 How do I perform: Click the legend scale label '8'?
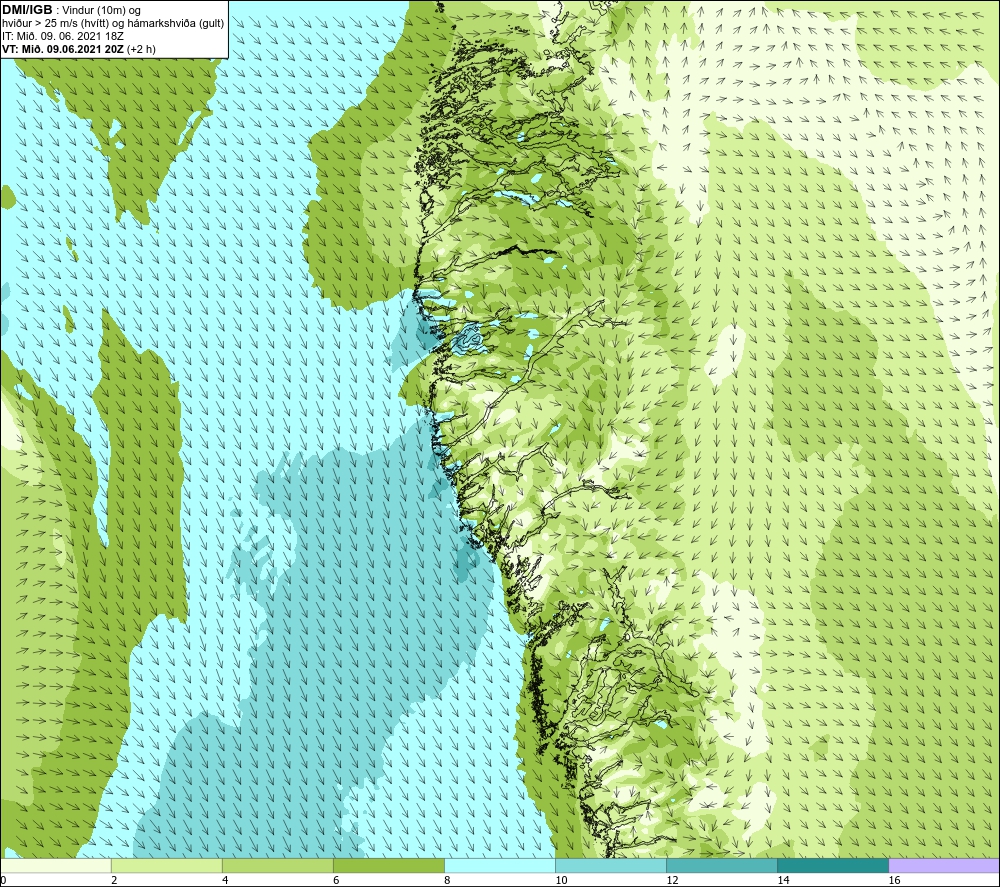click(x=447, y=880)
